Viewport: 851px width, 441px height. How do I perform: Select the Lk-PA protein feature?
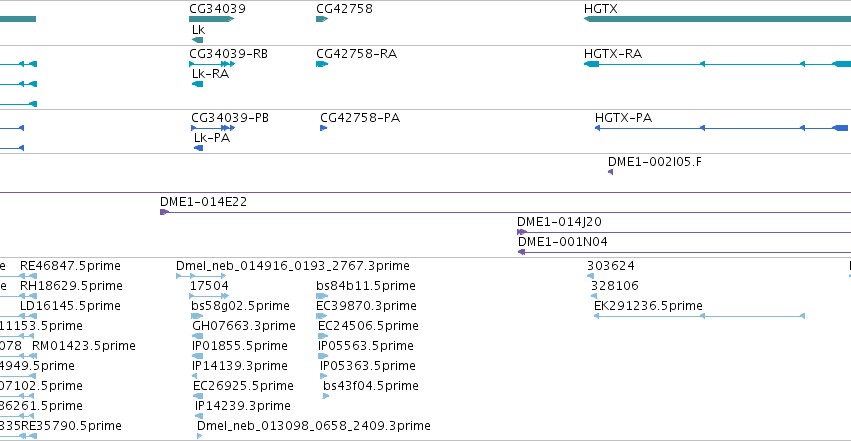(x=212, y=138)
